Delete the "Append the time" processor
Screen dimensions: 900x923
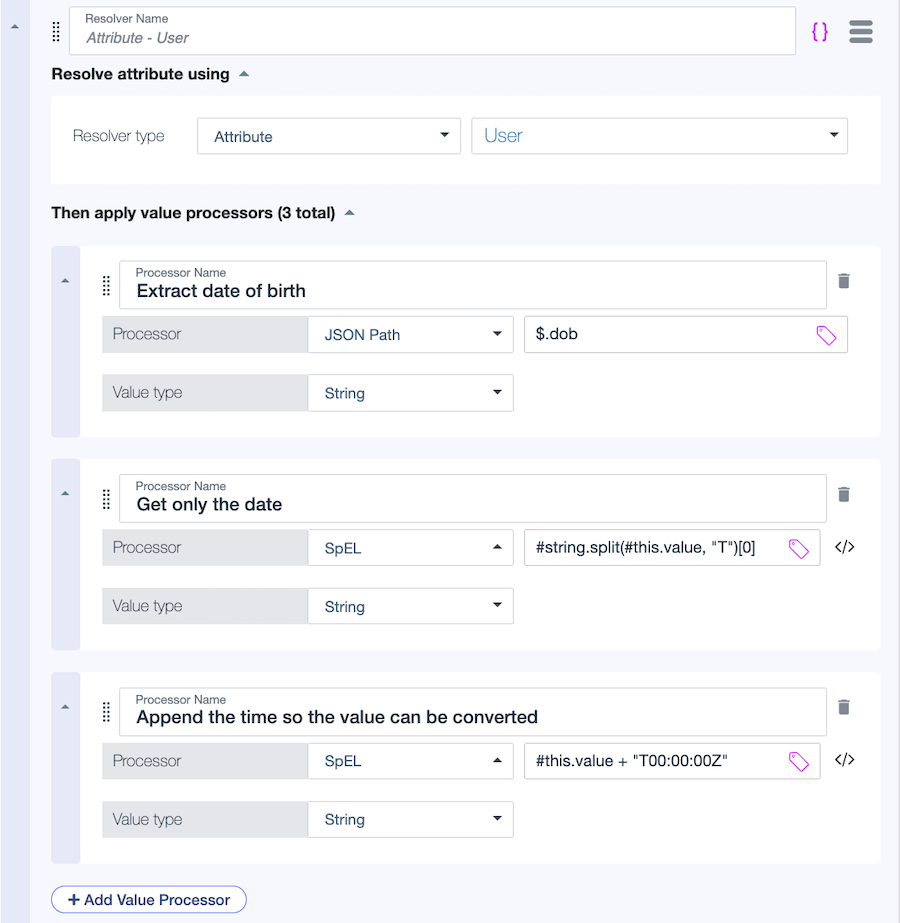(844, 707)
